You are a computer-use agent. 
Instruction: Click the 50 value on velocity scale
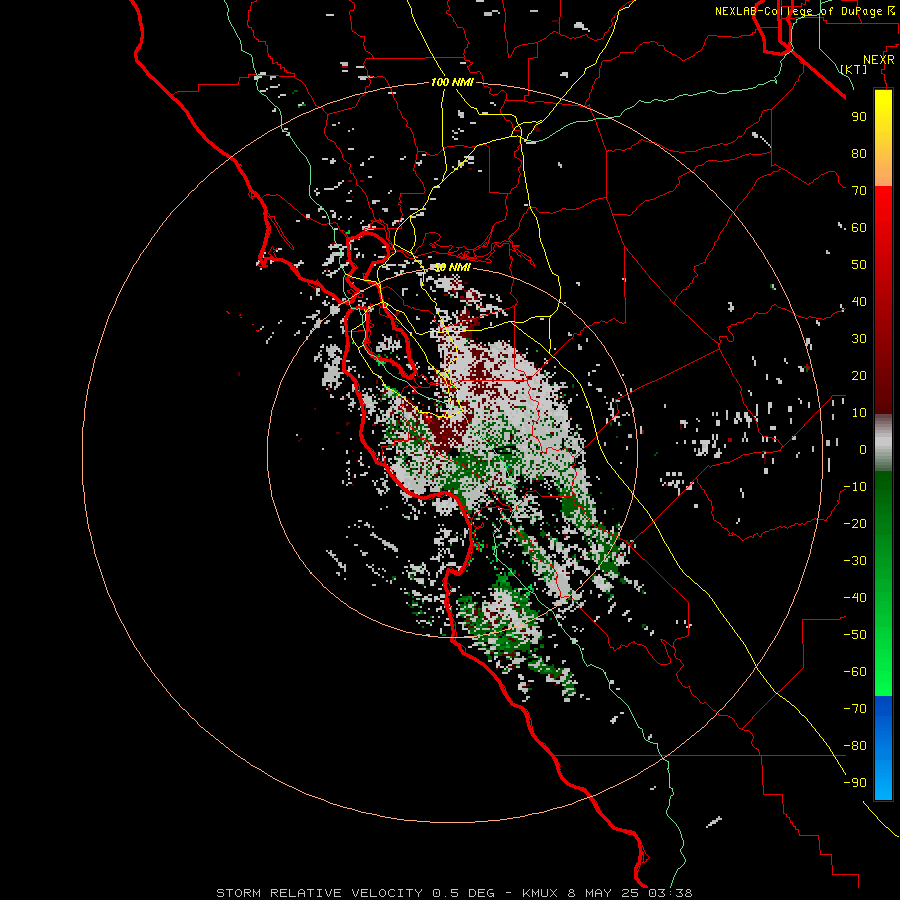tap(859, 265)
